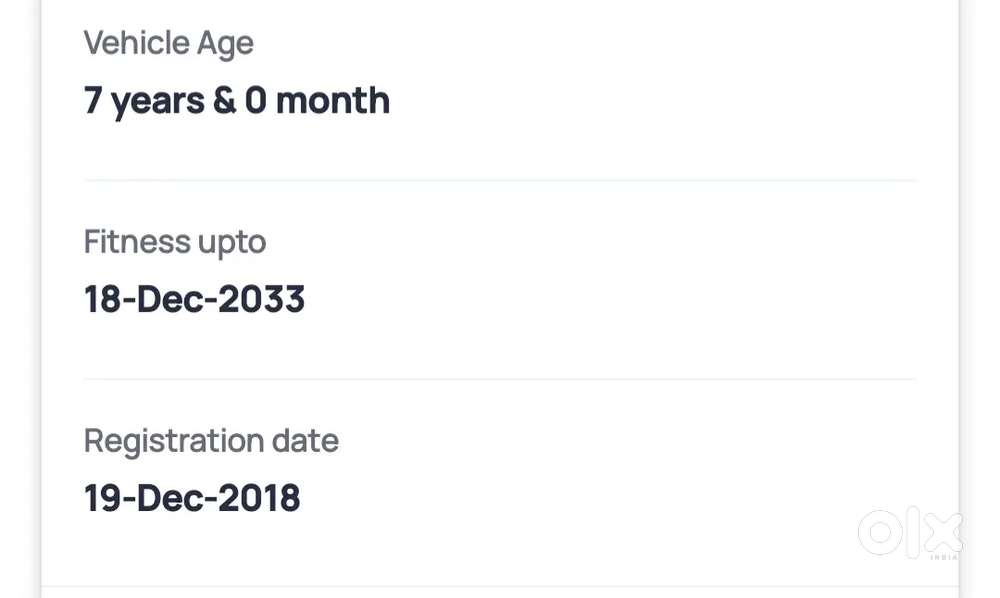Screen dimensions: 1000x598
Task: Click the Fitness upto label
Action: [x=174, y=242]
